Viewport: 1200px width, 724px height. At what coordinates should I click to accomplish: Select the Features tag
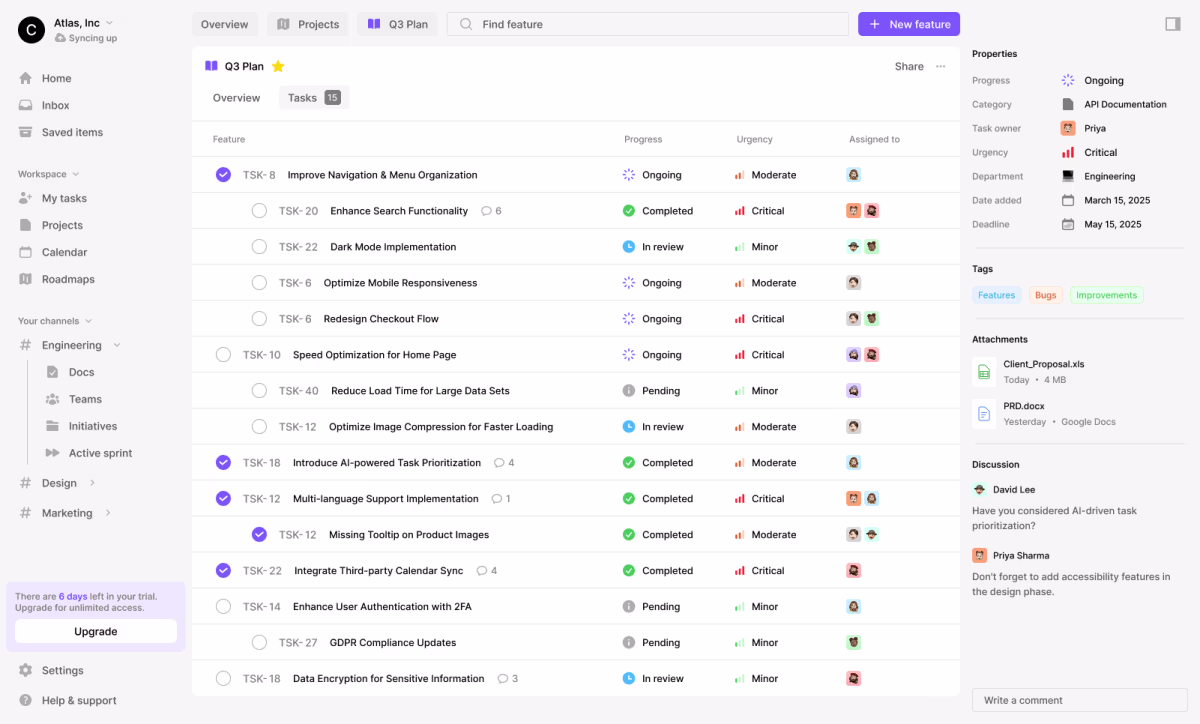tap(996, 295)
